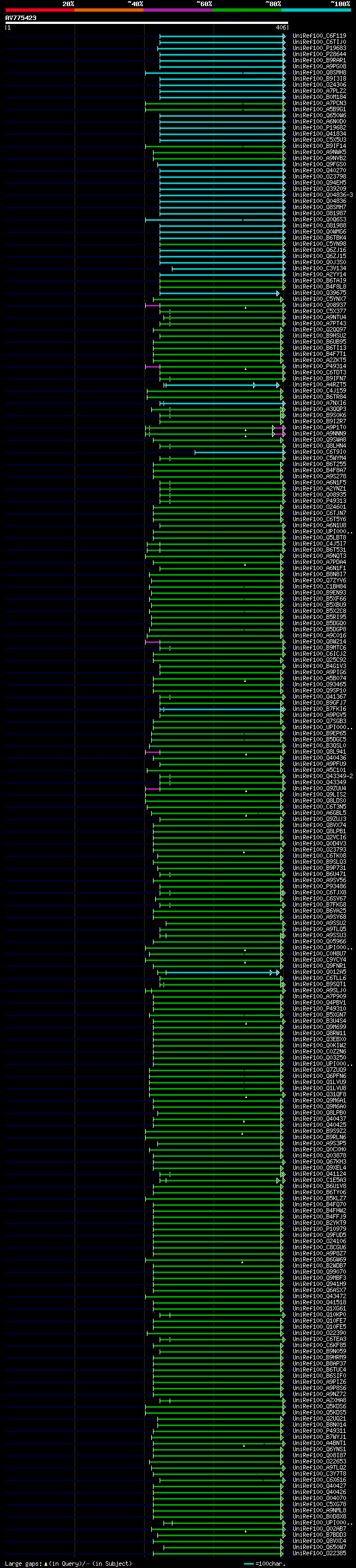Screen dimensions: 356x1568
Task: Click the cyan alignment bar for UniRef100_C6T9I0
Action: 240,452
